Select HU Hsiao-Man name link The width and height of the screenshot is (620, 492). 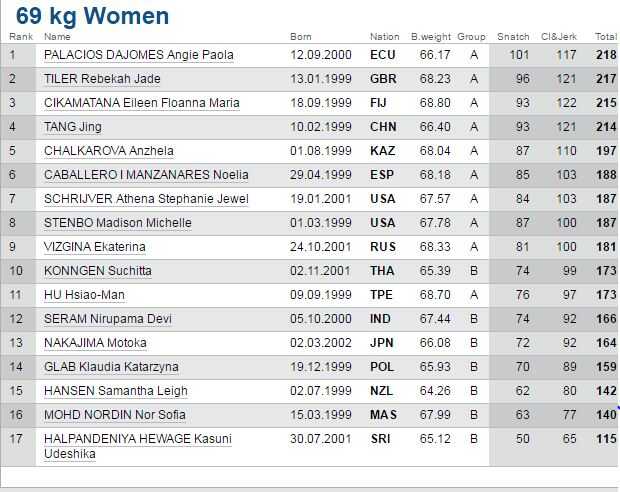click(x=84, y=295)
